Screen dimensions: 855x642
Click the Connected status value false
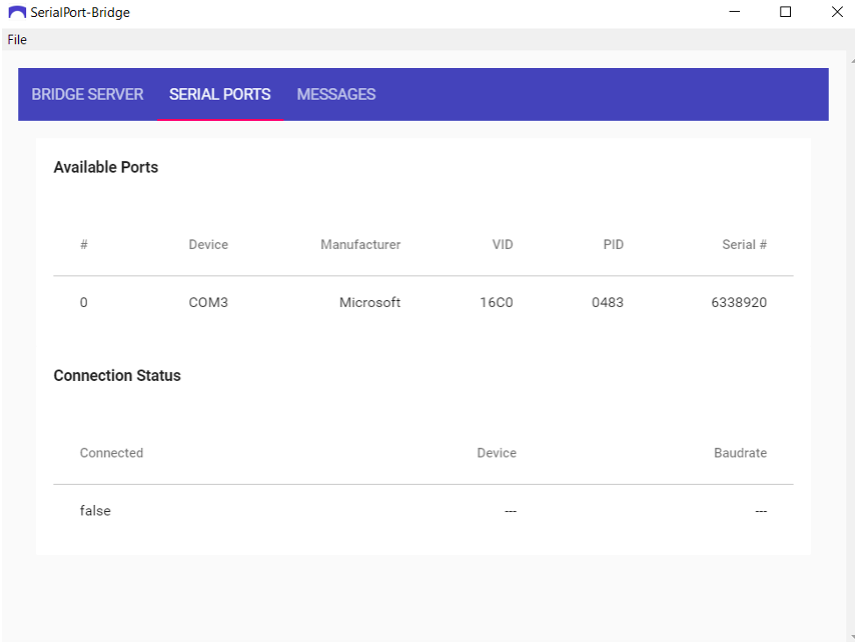[95, 511]
